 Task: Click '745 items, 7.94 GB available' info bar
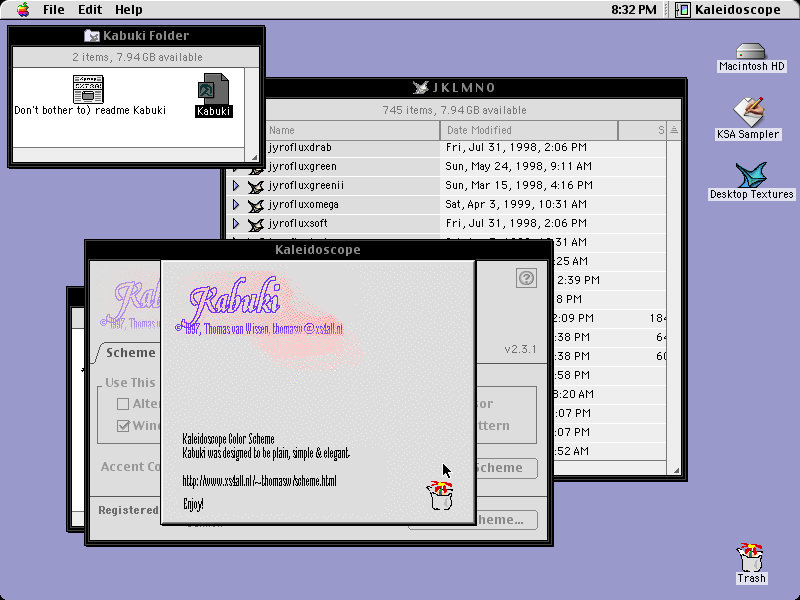(x=454, y=110)
